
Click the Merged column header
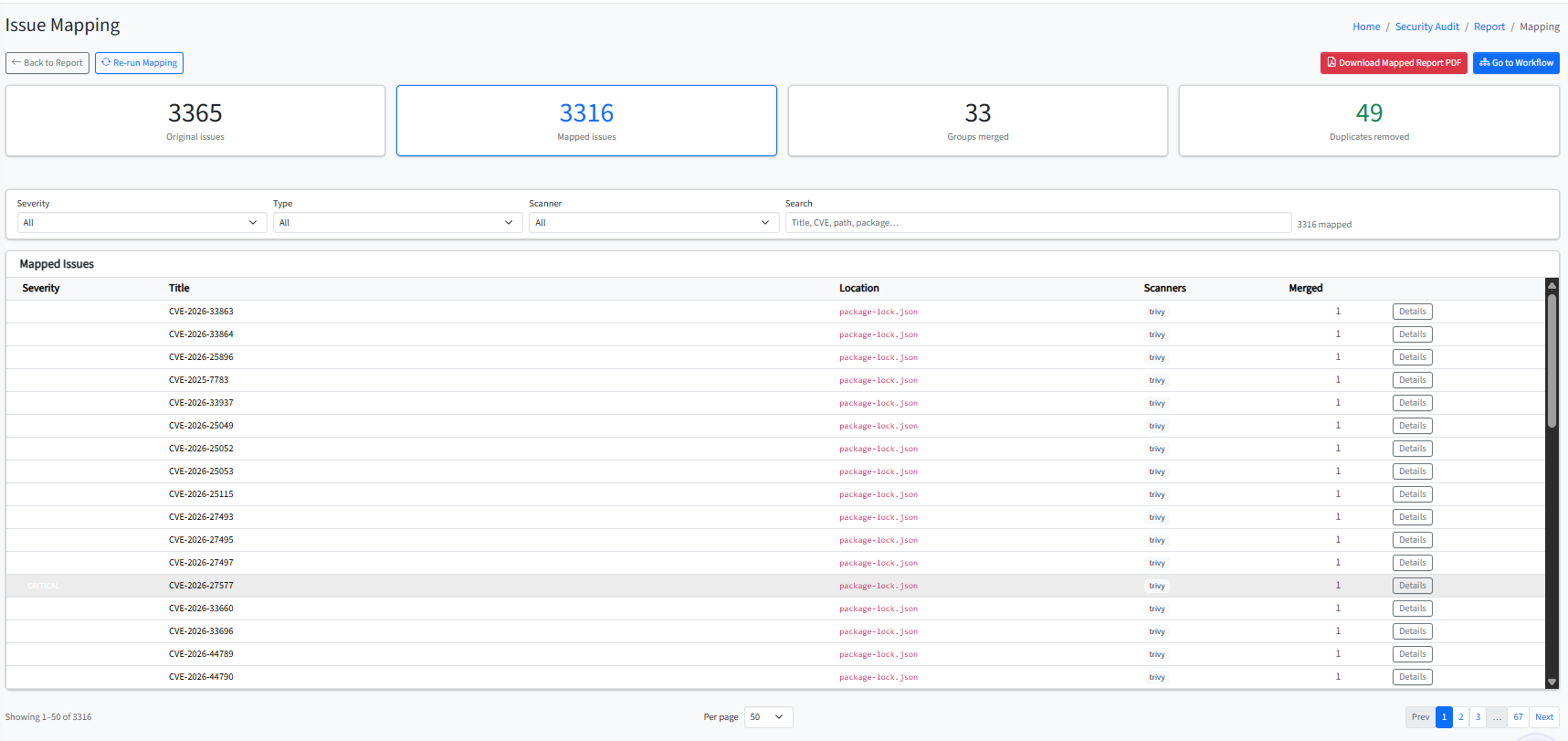(1306, 288)
